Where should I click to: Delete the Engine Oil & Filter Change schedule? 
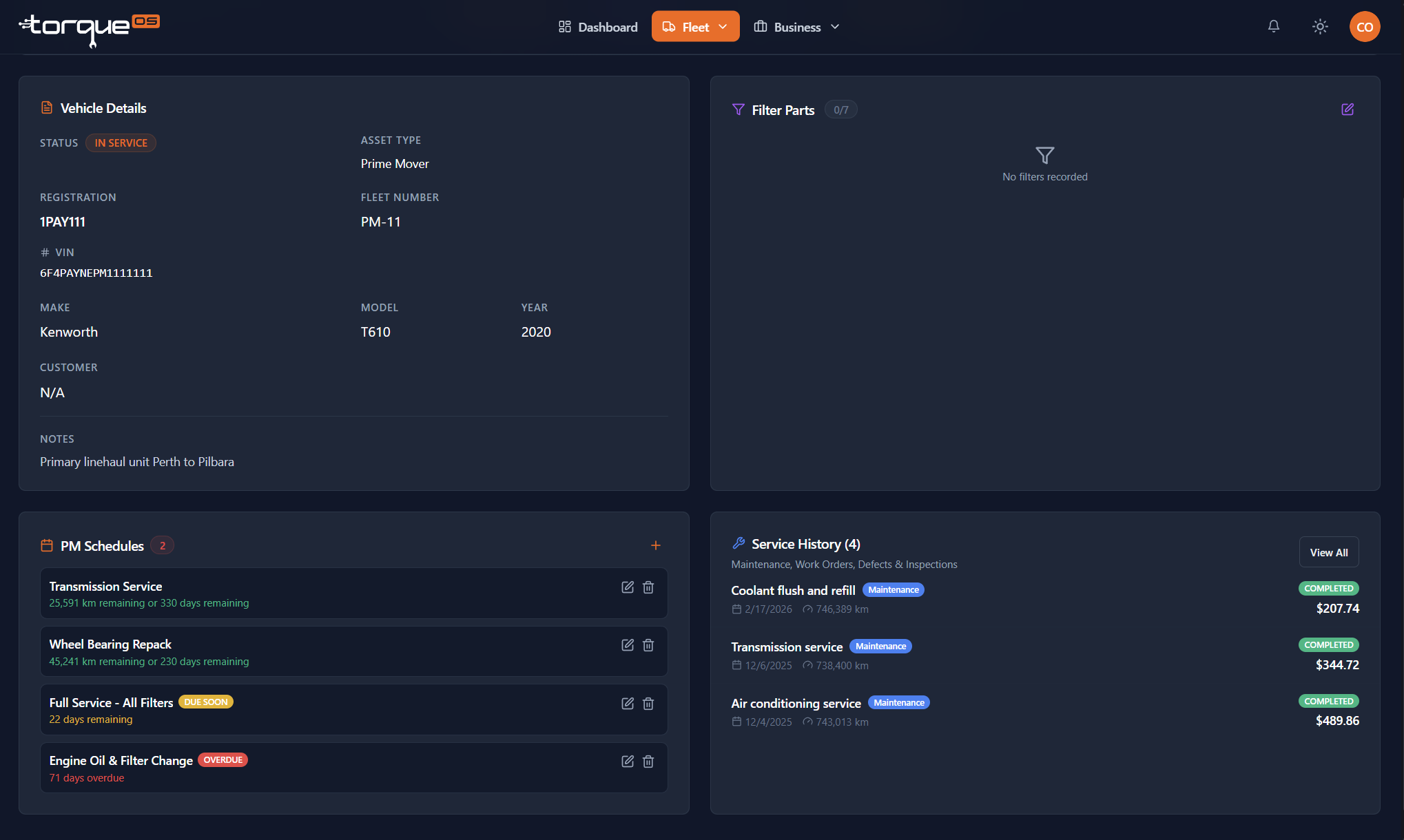point(648,762)
